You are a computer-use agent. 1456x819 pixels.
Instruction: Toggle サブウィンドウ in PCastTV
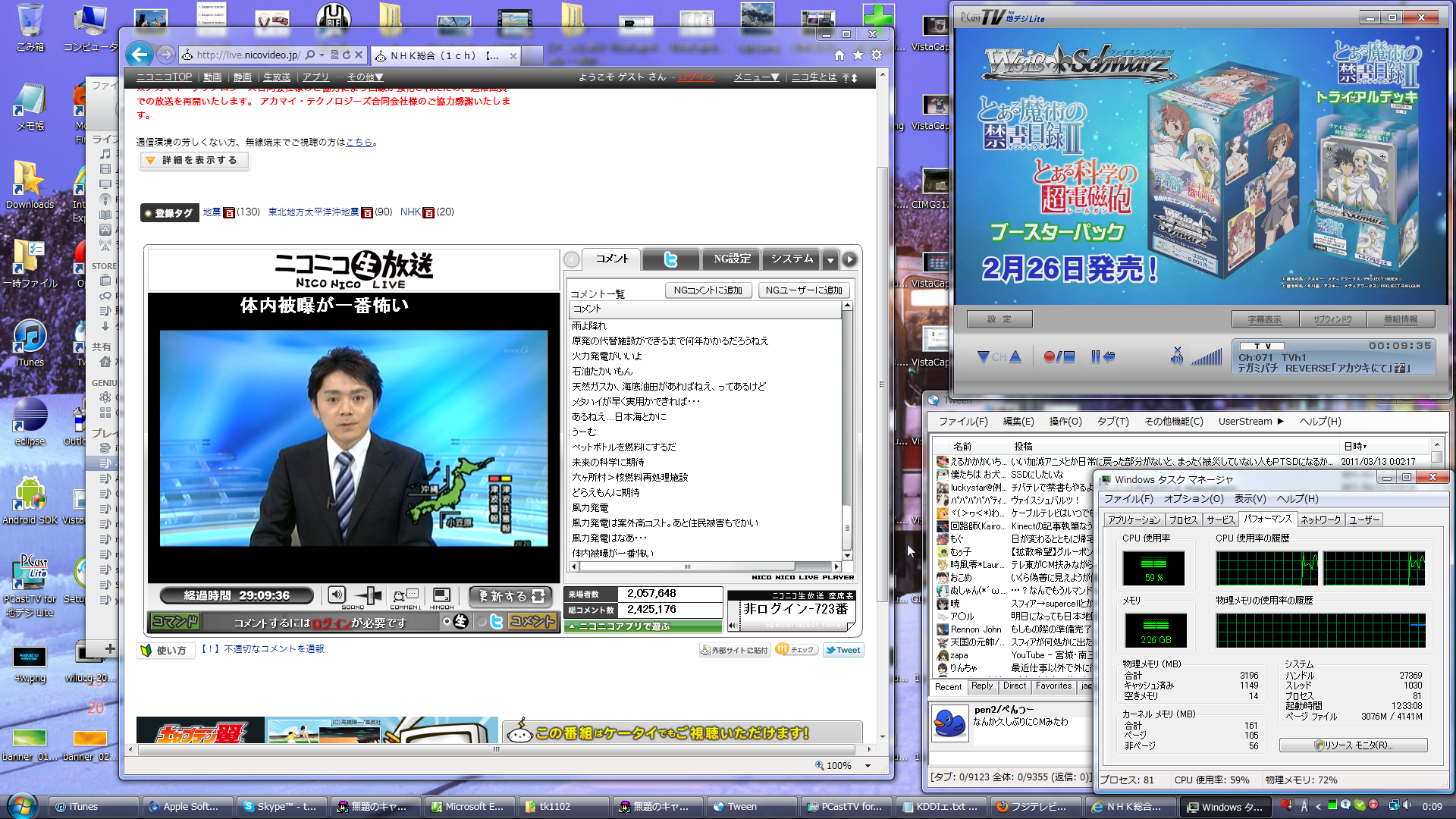coord(1332,319)
